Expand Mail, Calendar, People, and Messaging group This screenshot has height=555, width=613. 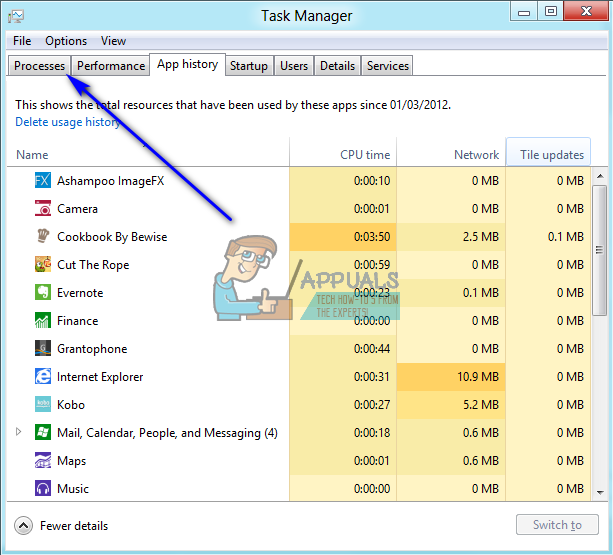click(18, 432)
